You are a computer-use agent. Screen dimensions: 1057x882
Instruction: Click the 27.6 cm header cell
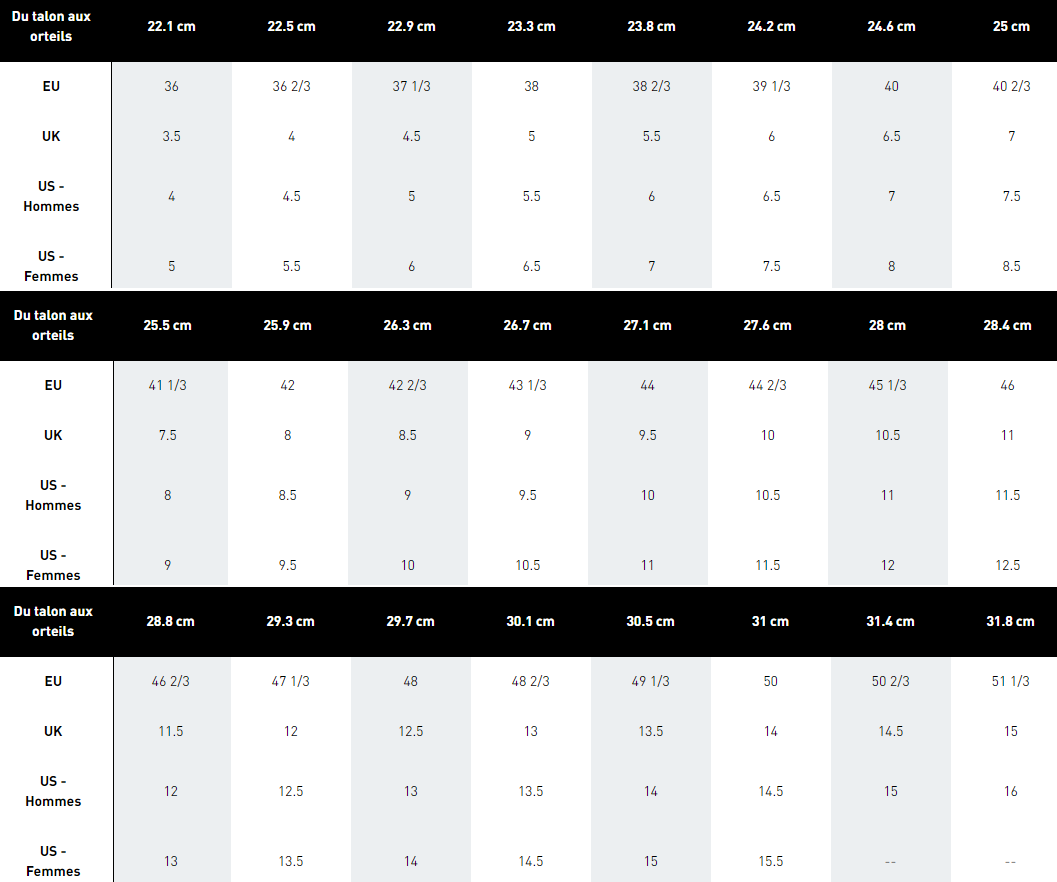767,325
